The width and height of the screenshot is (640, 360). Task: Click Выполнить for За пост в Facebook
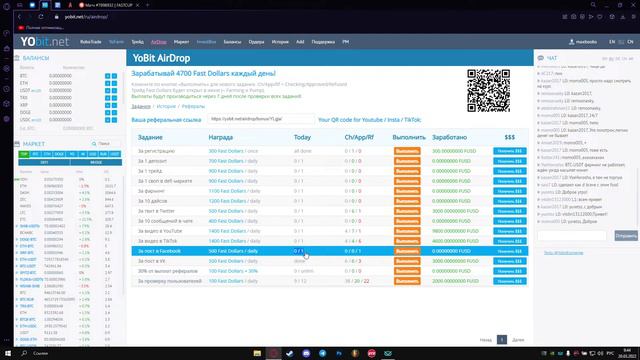coord(407,251)
